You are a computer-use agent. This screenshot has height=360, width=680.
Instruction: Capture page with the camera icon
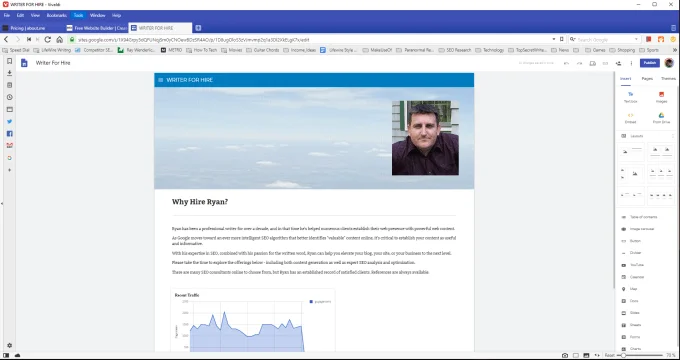565,355
